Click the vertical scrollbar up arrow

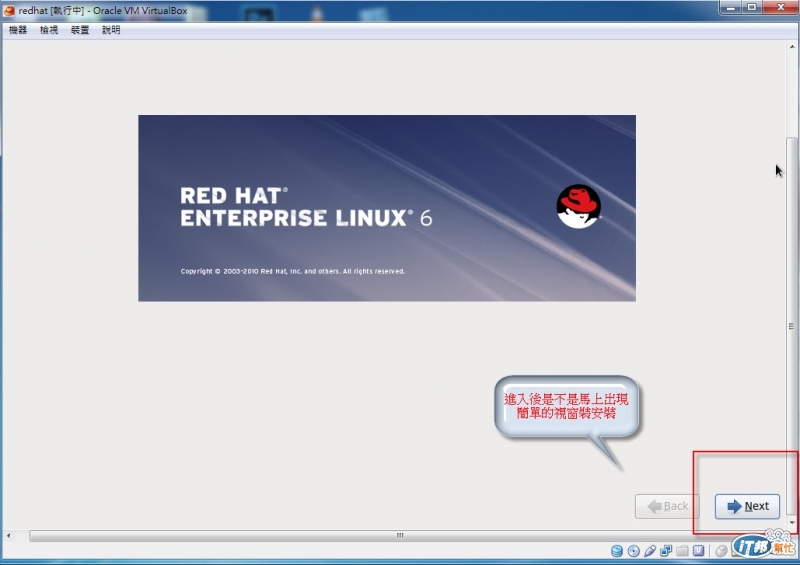pyautogui.click(x=792, y=47)
